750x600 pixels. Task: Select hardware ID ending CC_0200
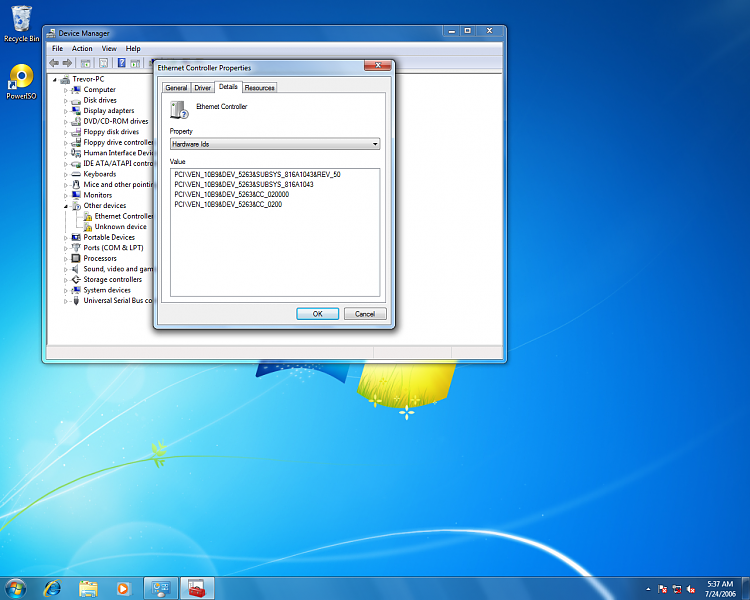(228, 205)
